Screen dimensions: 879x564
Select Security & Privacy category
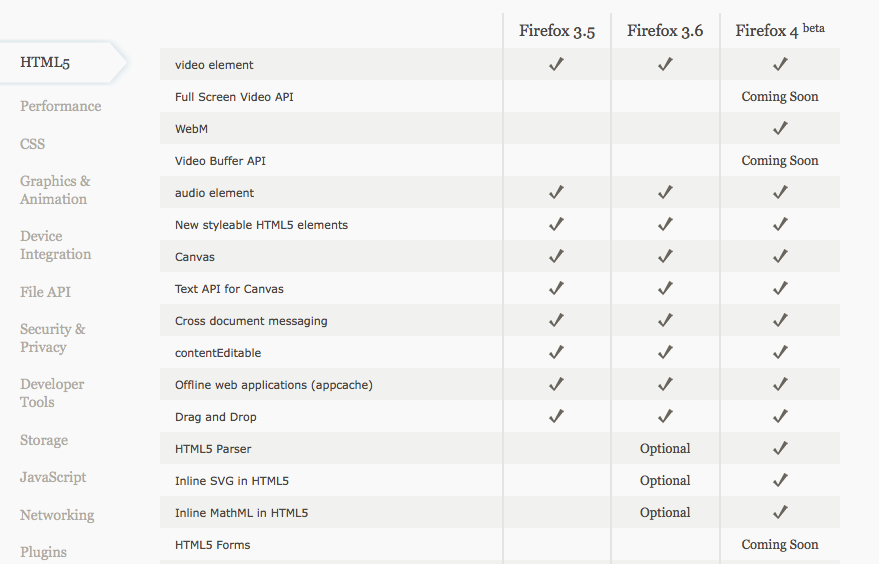point(53,338)
